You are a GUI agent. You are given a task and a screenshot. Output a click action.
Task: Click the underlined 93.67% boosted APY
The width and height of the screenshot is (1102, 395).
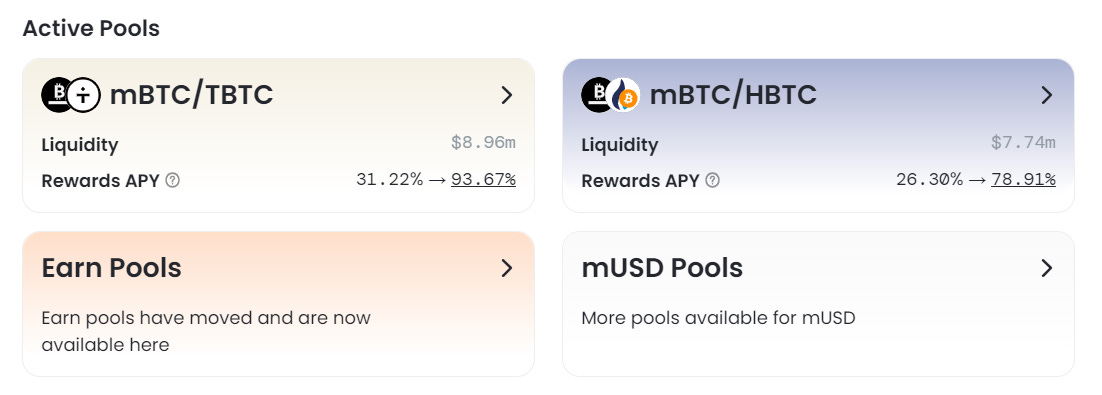(x=484, y=180)
